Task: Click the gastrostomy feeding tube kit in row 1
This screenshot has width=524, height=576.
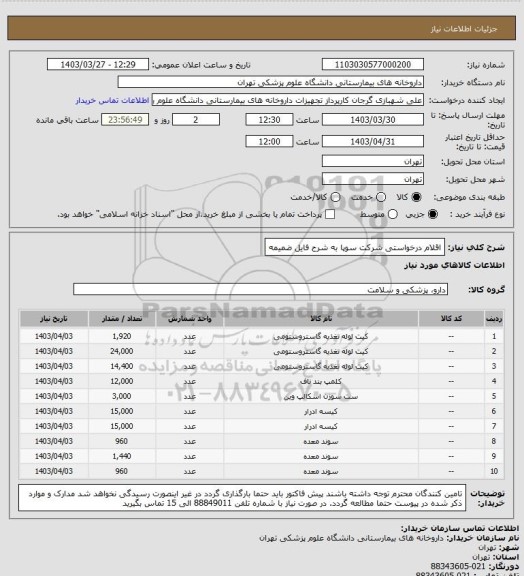Action: (x=321, y=336)
